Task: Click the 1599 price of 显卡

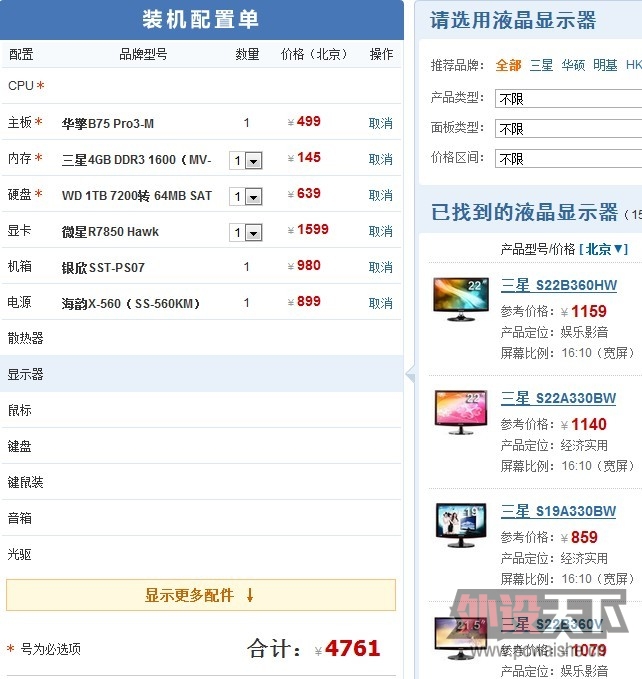Action: point(313,230)
